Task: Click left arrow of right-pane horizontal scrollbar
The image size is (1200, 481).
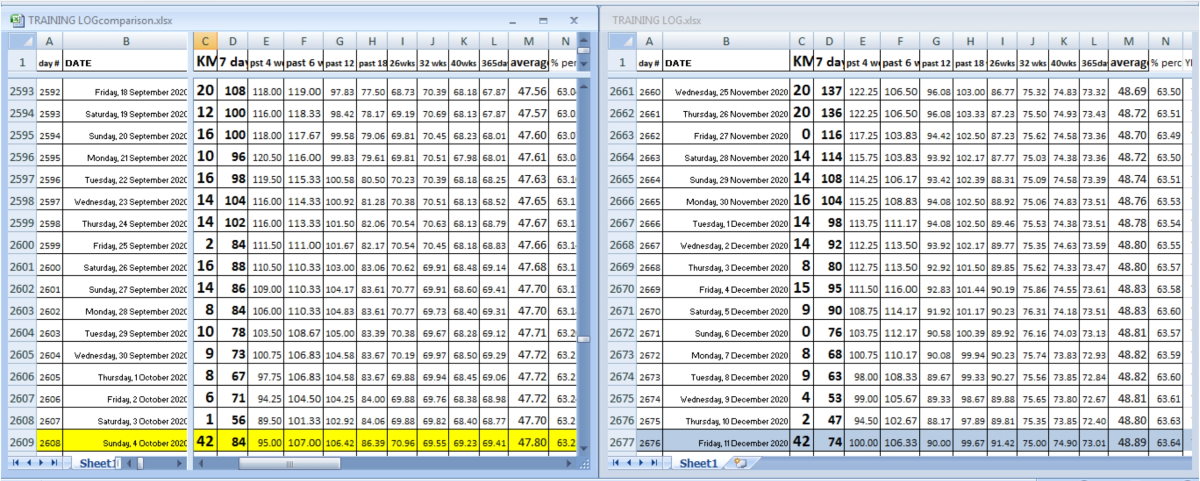Action: [x=201, y=463]
